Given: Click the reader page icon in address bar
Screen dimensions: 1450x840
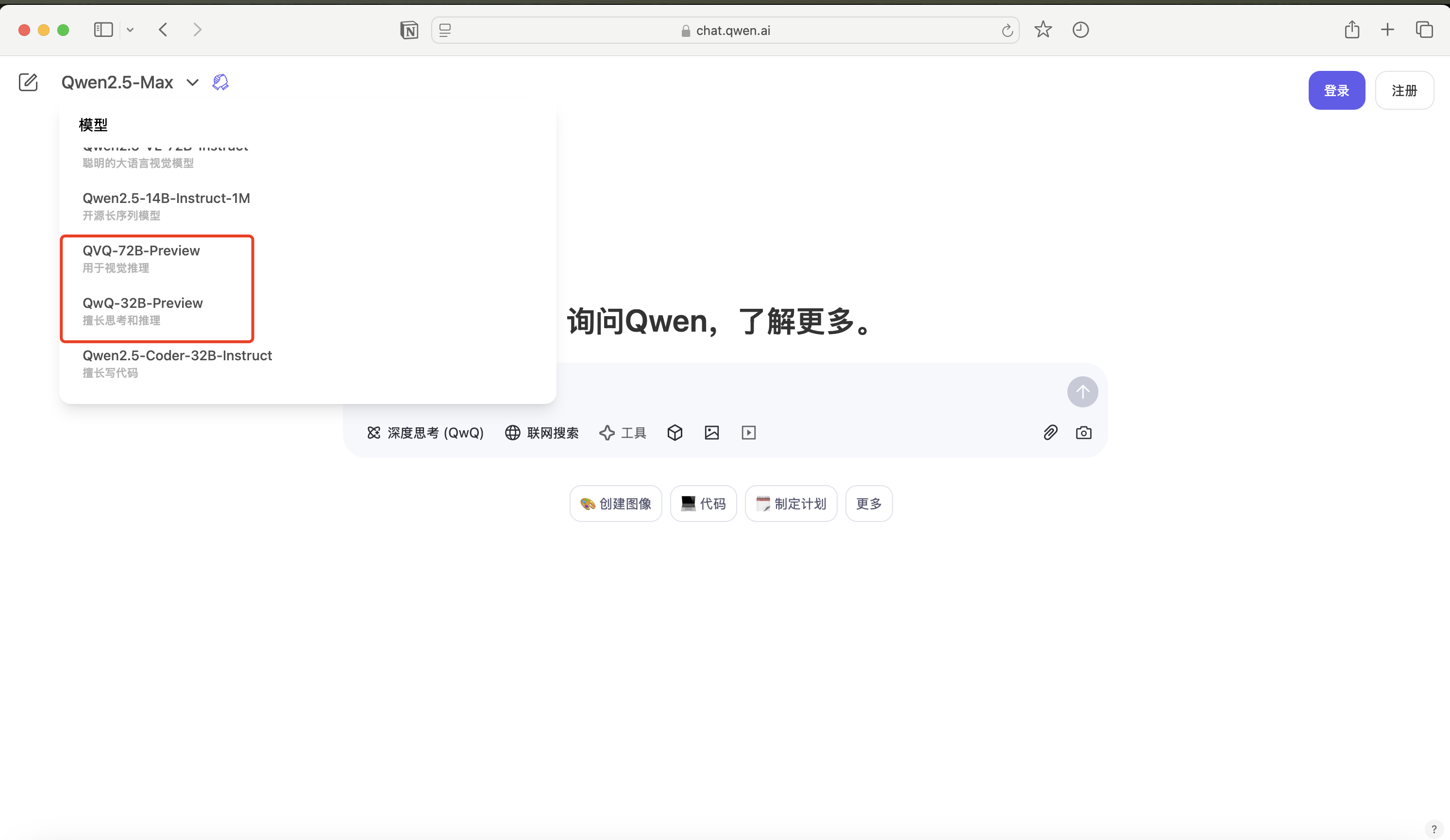Looking at the screenshot, I should coord(445,30).
